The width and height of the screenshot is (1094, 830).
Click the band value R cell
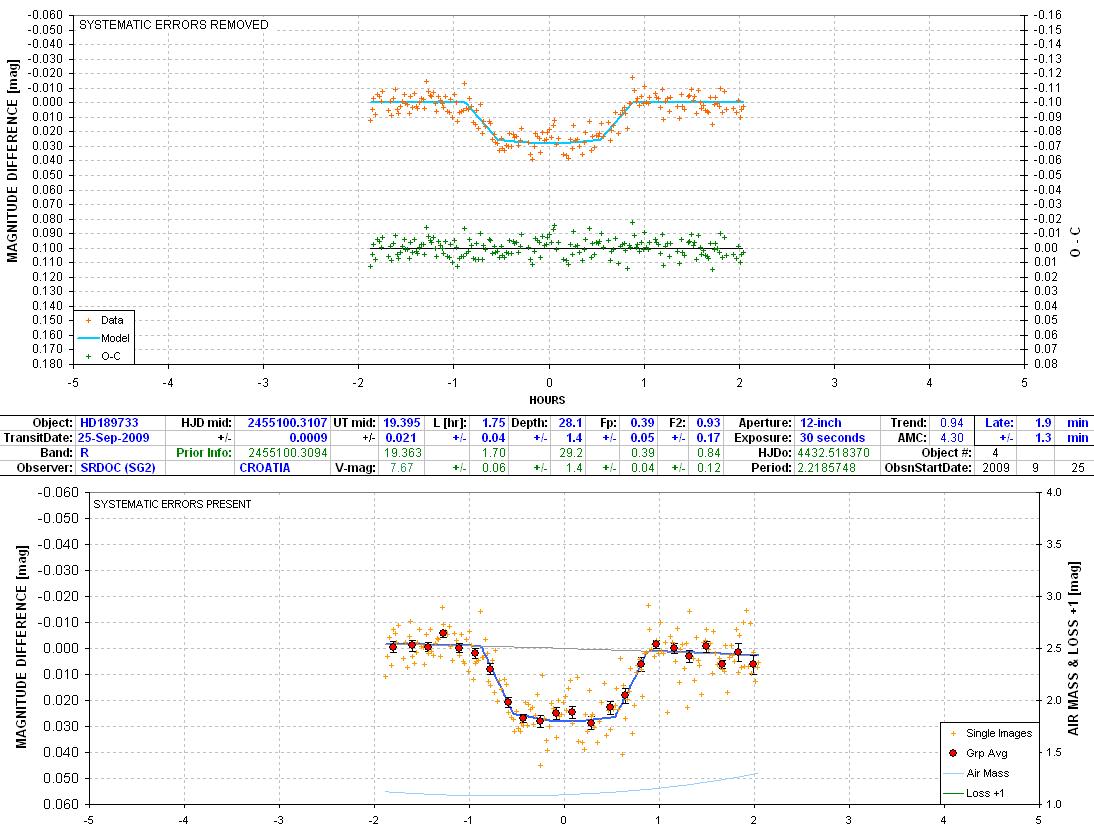(x=84, y=453)
